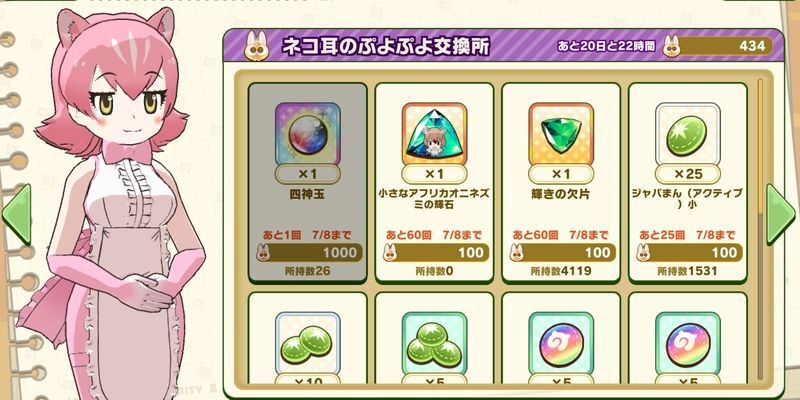Image resolution: width=800 pixels, height=400 pixels.
Task: Click the 1000 cost bar for 四神玉
Action: click(309, 252)
